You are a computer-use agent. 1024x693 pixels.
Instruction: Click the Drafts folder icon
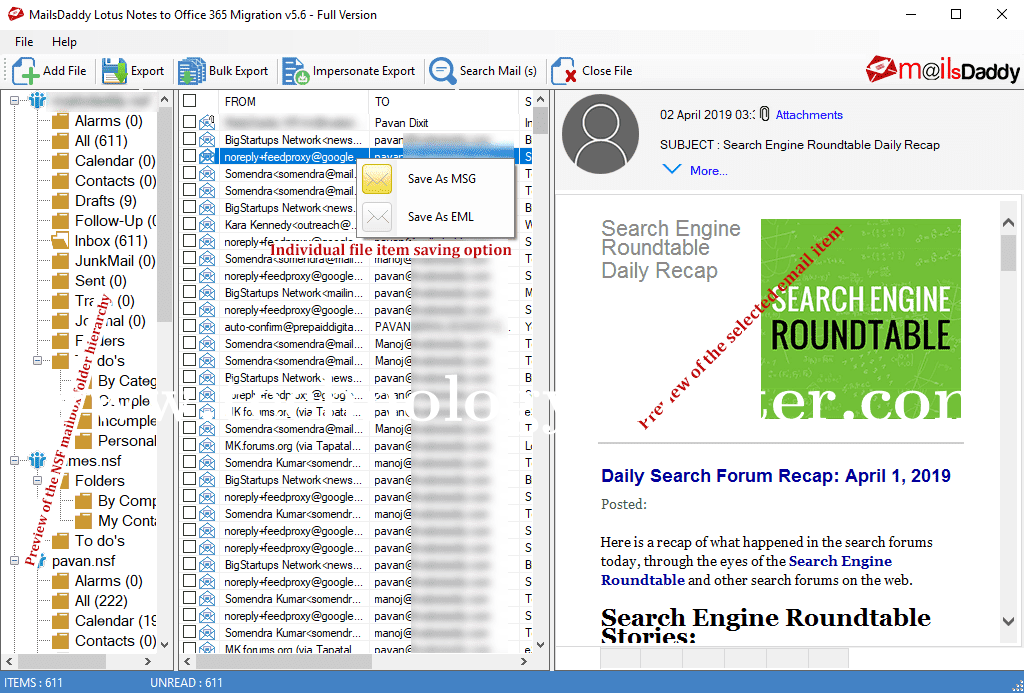point(60,201)
